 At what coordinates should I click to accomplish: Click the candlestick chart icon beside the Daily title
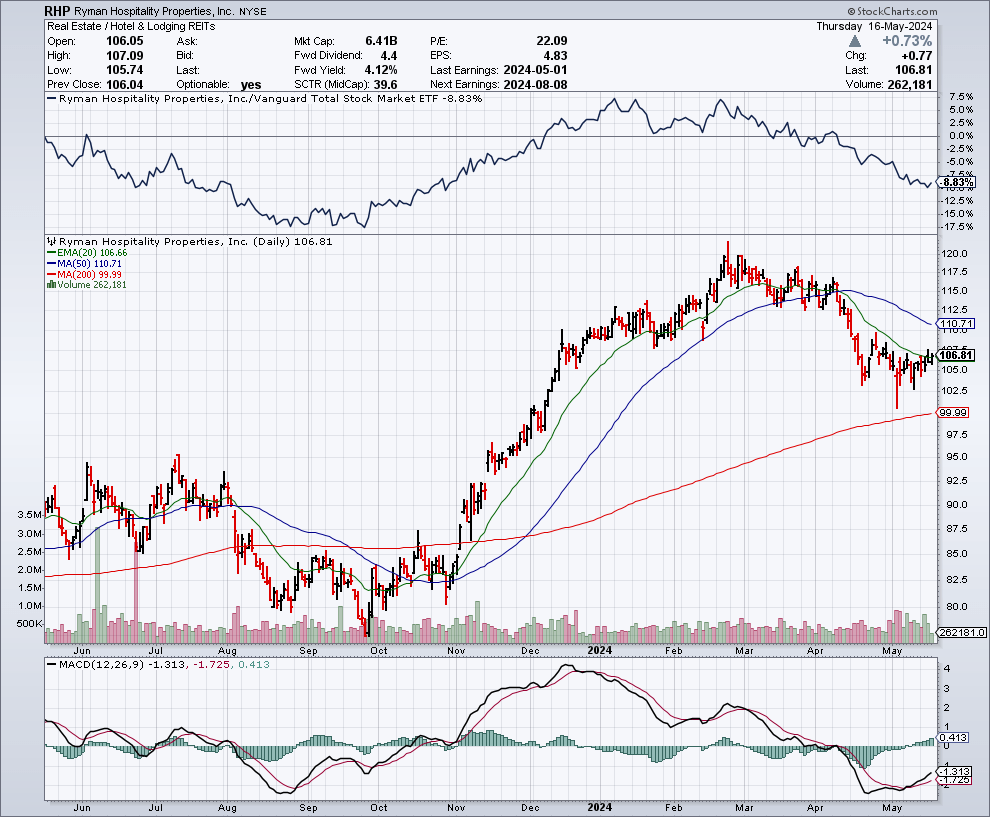(52, 242)
